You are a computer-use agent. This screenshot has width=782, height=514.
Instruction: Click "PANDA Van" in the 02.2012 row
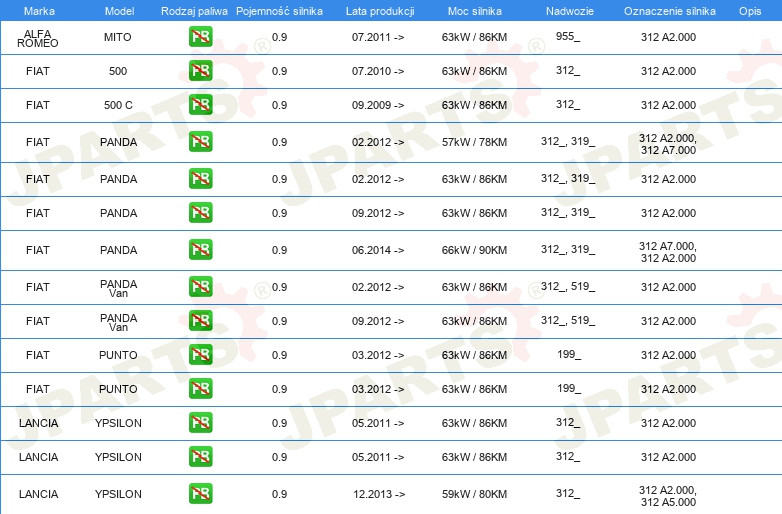click(118, 288)
